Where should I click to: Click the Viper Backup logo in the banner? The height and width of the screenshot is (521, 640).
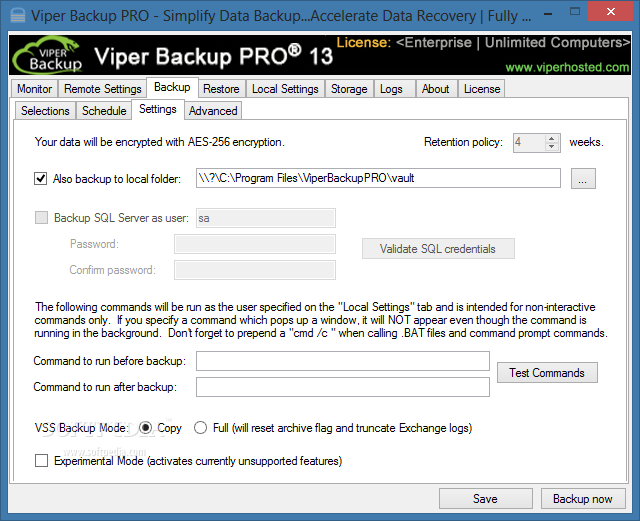(x=47, y=56)
